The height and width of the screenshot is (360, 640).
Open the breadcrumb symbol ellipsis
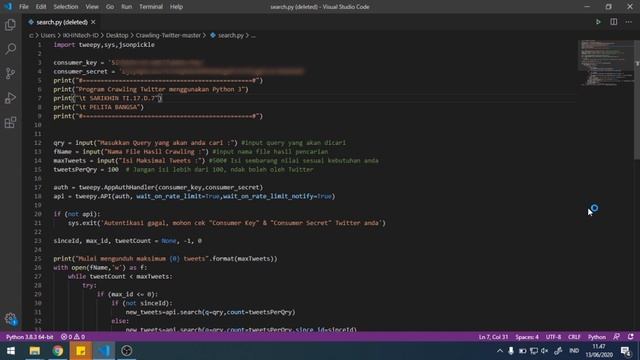pos(253,36)
